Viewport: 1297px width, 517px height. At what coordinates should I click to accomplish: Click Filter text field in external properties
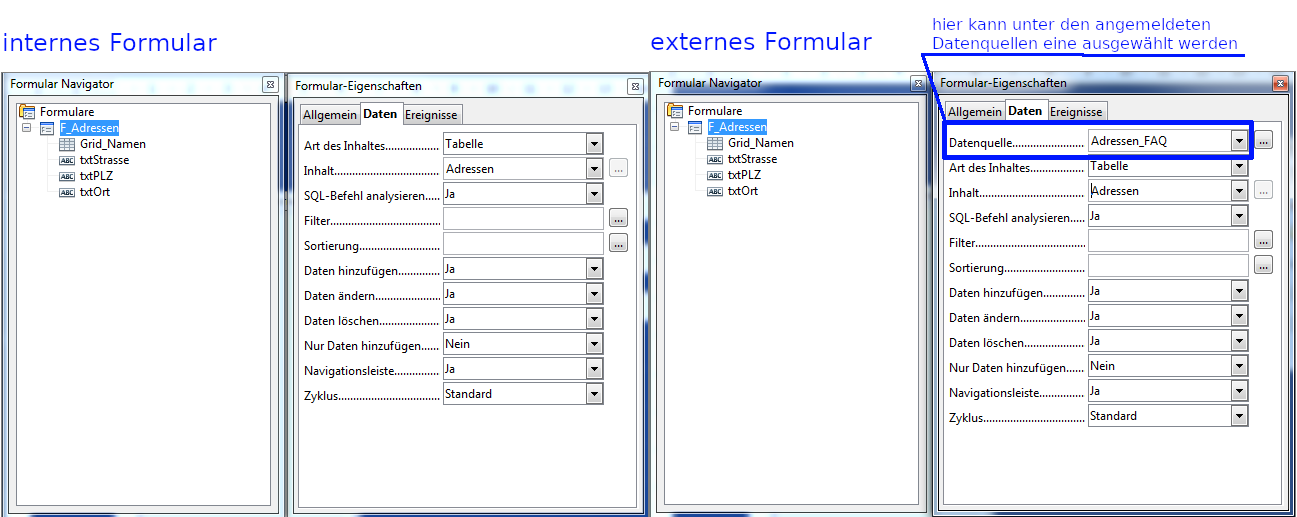tap(1169, 241)
